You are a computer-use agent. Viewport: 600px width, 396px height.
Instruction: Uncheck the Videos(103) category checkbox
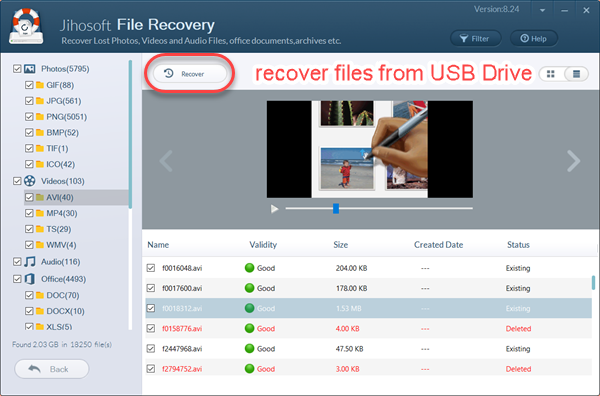point(17,181)
